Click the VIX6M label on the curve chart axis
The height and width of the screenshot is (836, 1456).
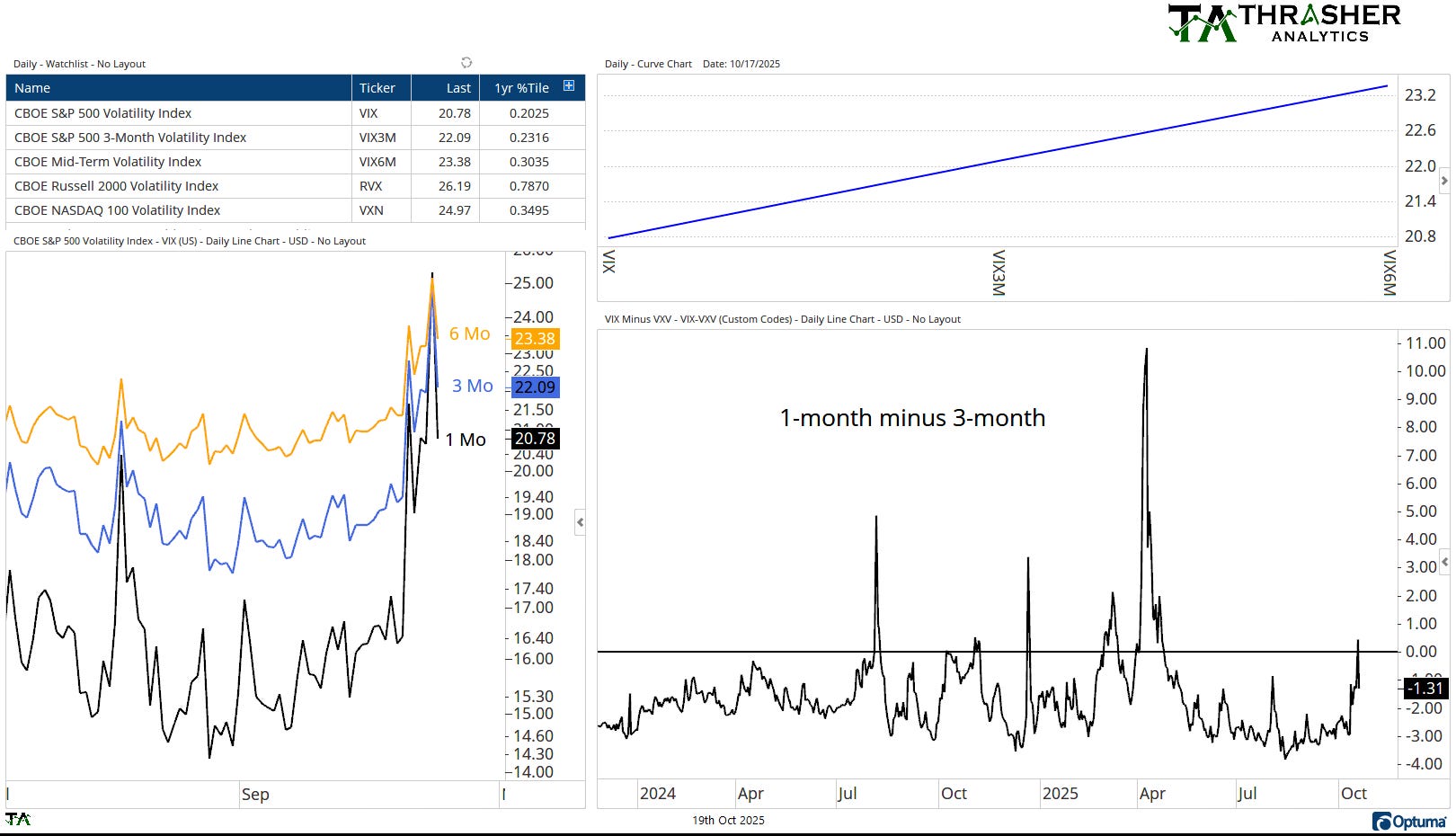click(x=1389, y=273)
